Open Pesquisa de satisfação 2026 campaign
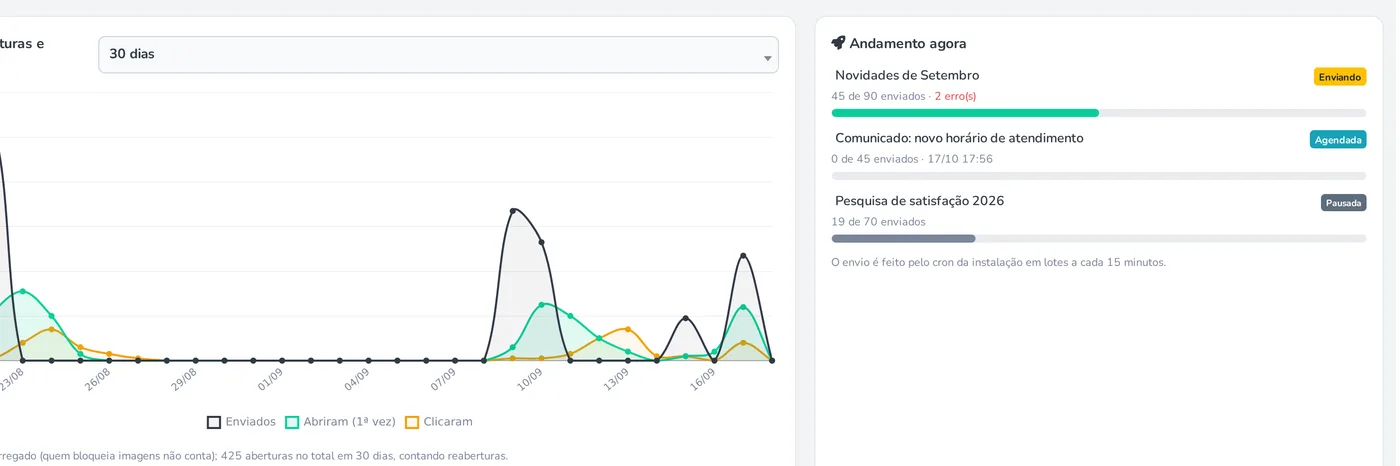The height and width of the screenshot is (466, 1400). point(919,201)
